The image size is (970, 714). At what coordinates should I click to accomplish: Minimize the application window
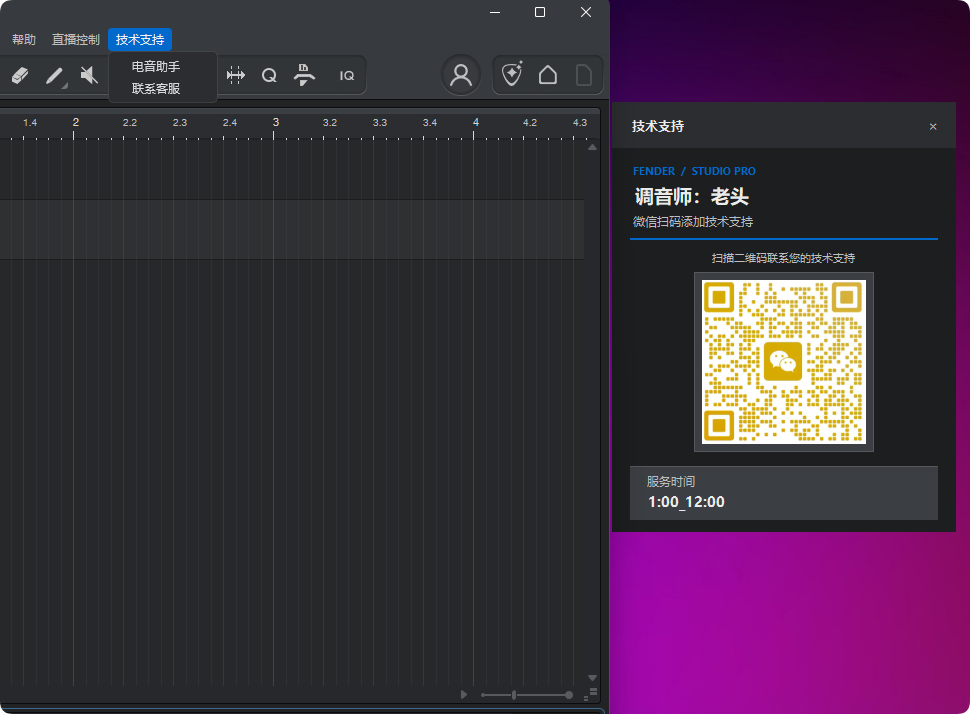495,12
